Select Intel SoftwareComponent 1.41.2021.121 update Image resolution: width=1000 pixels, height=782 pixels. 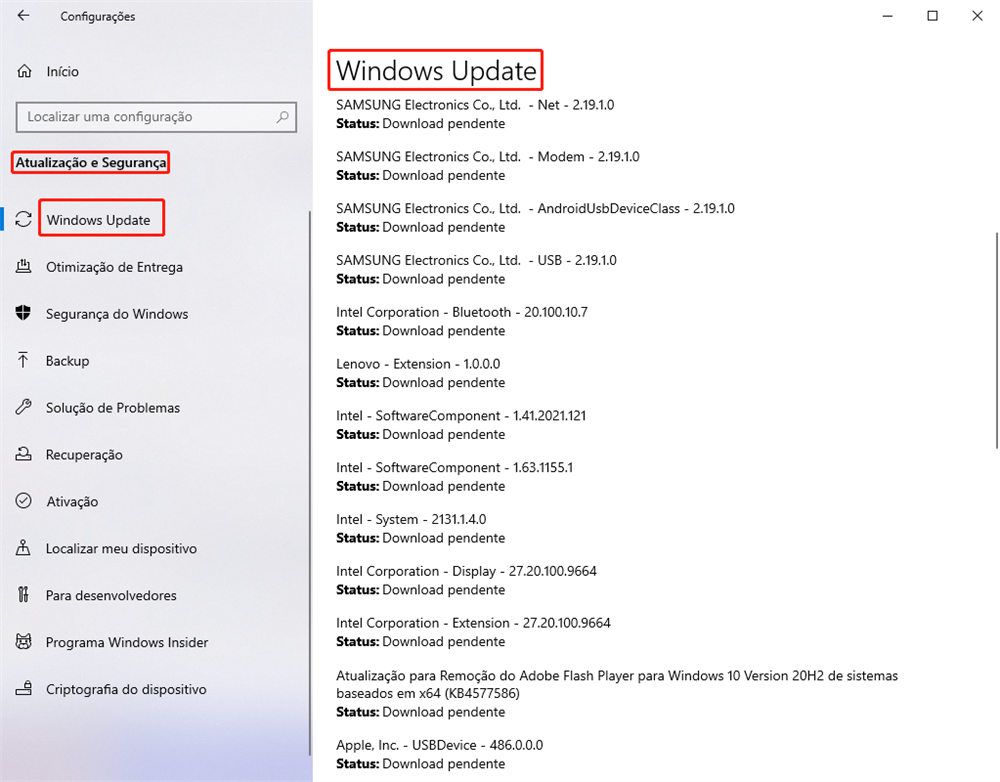[x=461, y=415]
